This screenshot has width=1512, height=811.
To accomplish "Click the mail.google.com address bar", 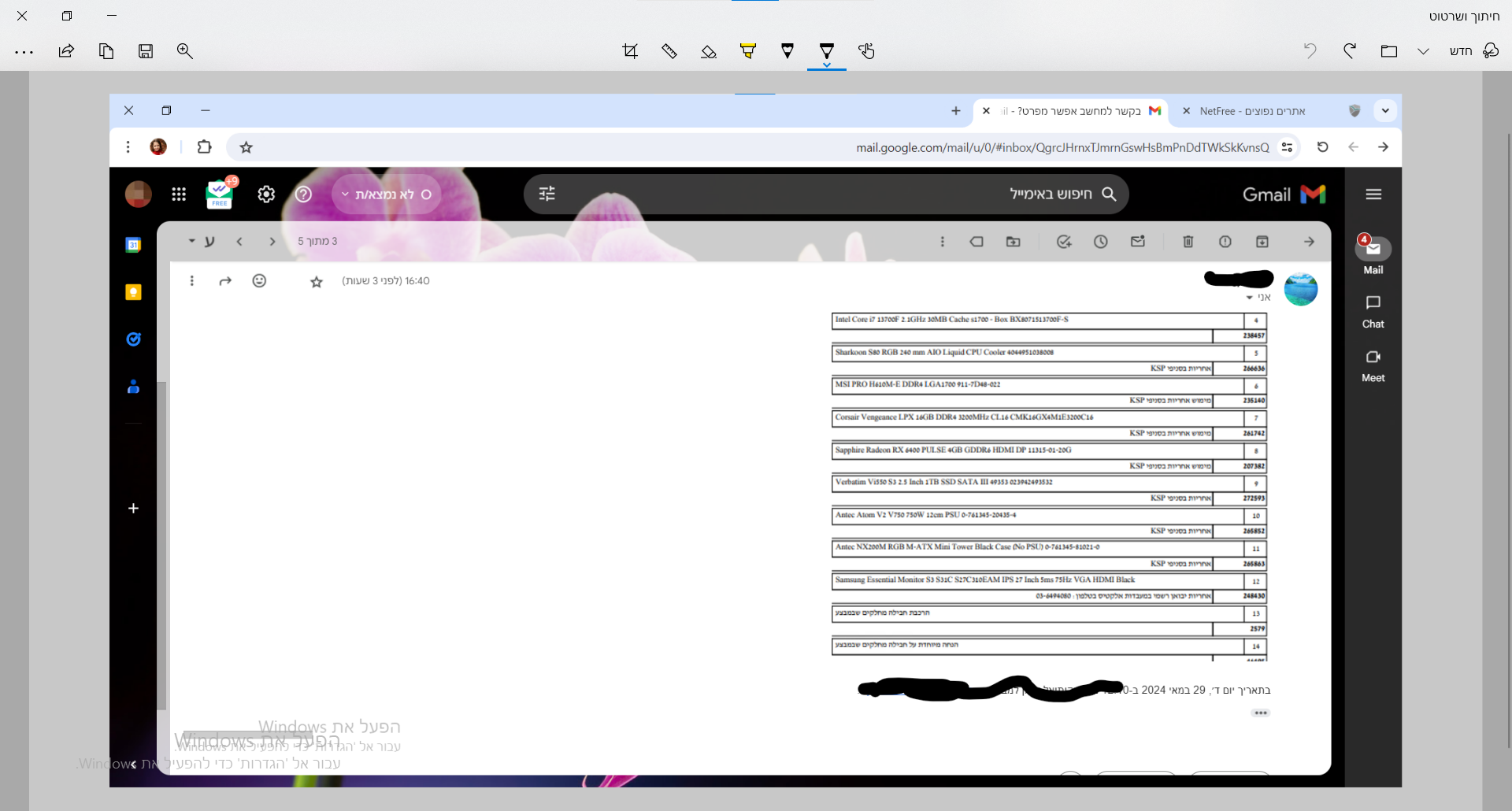I will pos(1062,147).
